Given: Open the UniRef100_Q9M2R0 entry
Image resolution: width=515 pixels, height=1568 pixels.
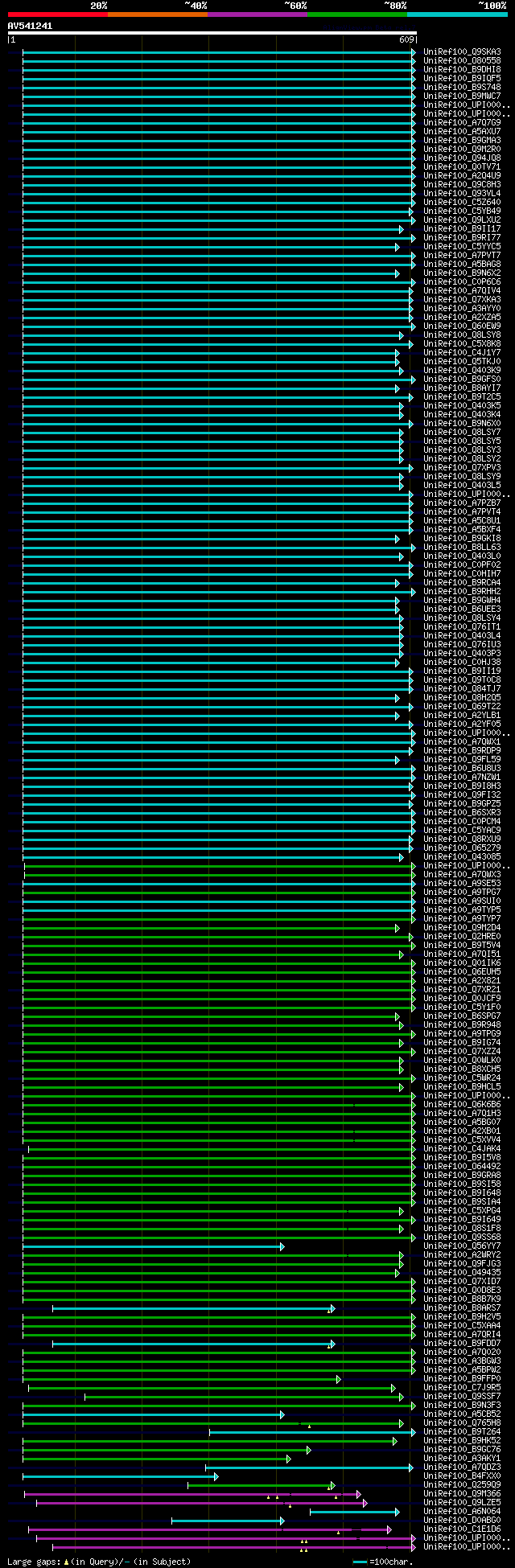Looking at the screenshot, I should [x=462, y=149].
